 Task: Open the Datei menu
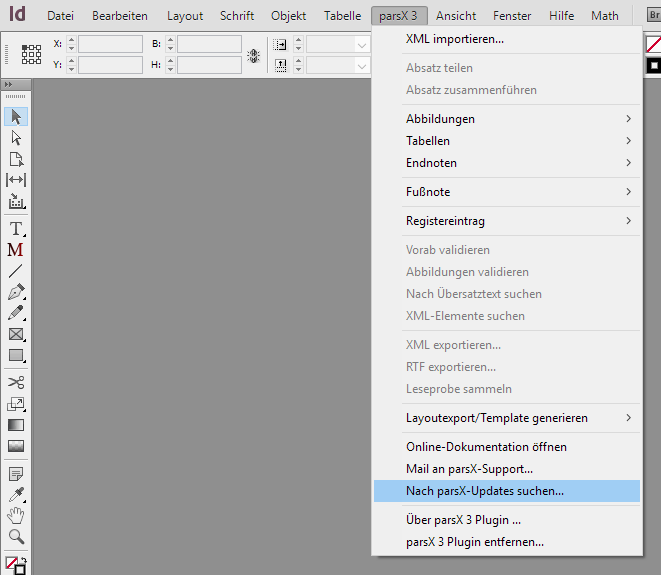click(60, 16)
